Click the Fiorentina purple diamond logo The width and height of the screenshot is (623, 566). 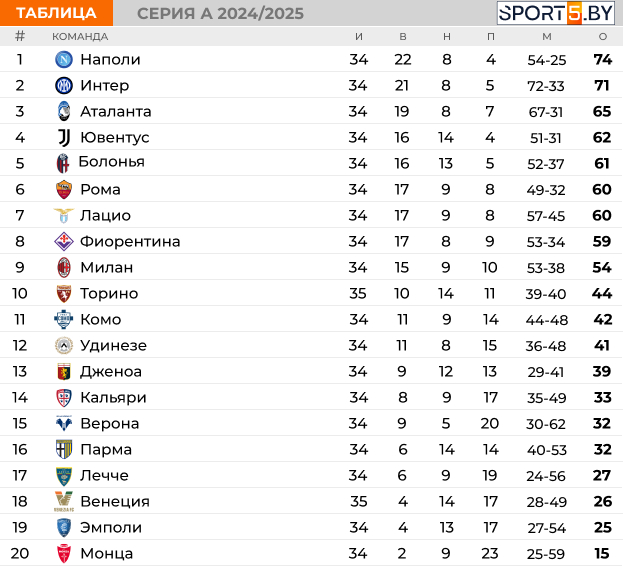(64, 241)
